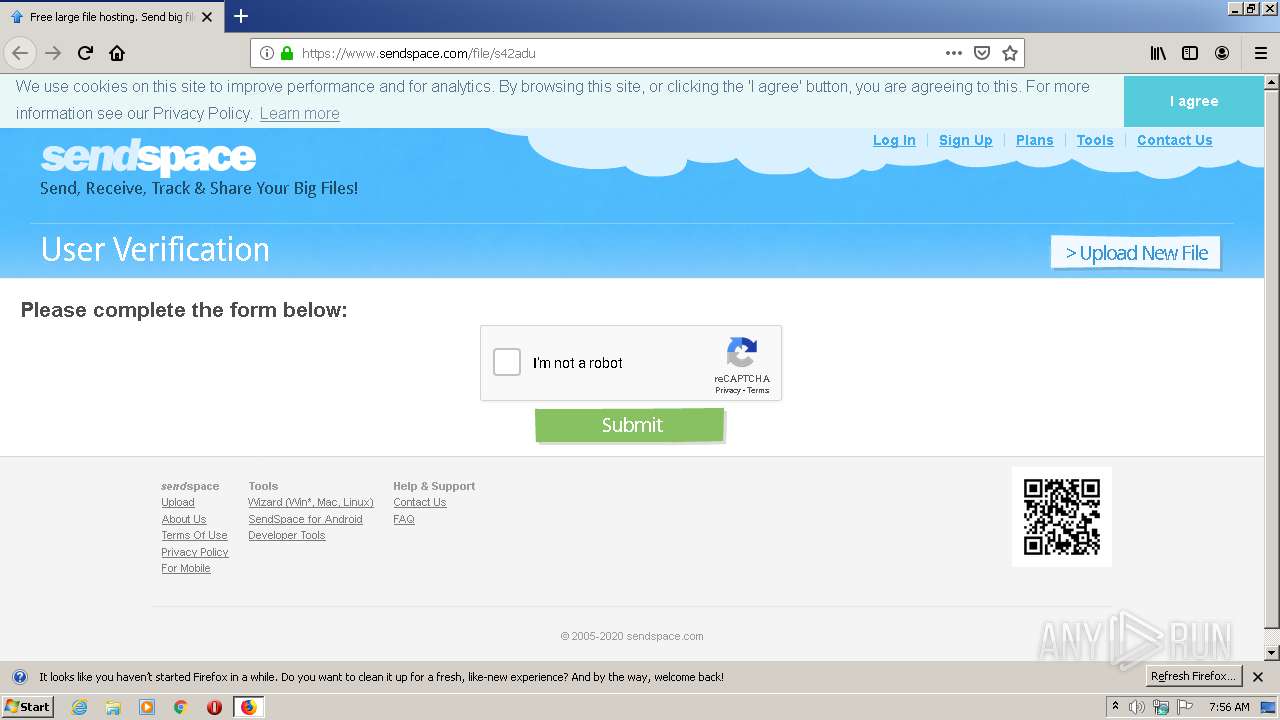Viewport: 1280px width, 720px height.
Task: Go back with the browser back arrow
Action: [20, 53]
